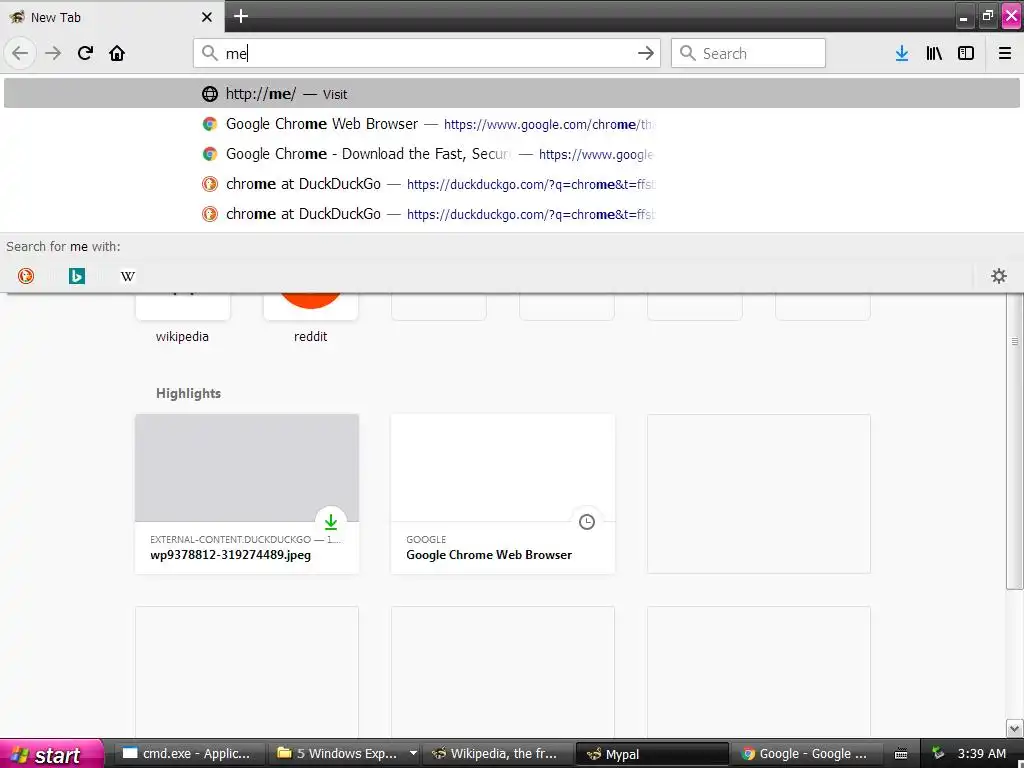
Task: Show sidebars icon in toolbar
Action: pyautogui.click(x=966, y=53)
